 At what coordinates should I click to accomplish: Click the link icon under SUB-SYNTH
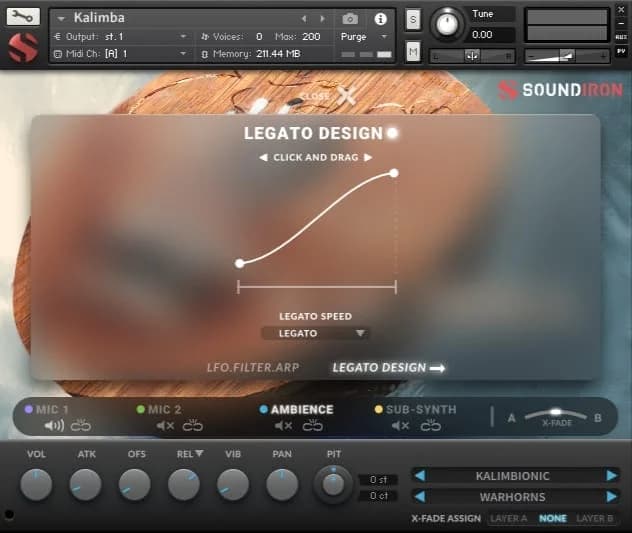coord(430,426)
